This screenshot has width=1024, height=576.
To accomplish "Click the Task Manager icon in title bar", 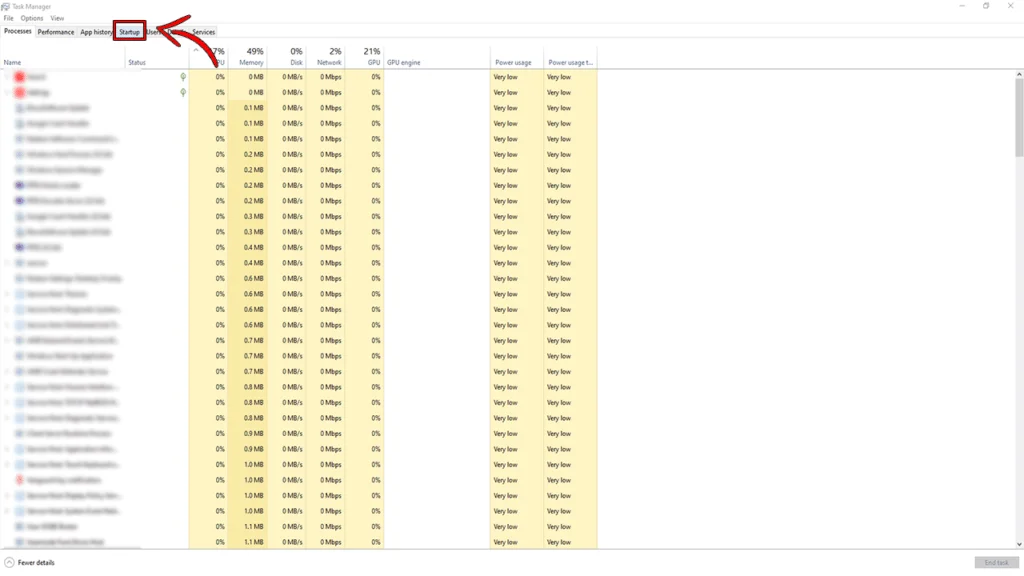I will 6,6.
